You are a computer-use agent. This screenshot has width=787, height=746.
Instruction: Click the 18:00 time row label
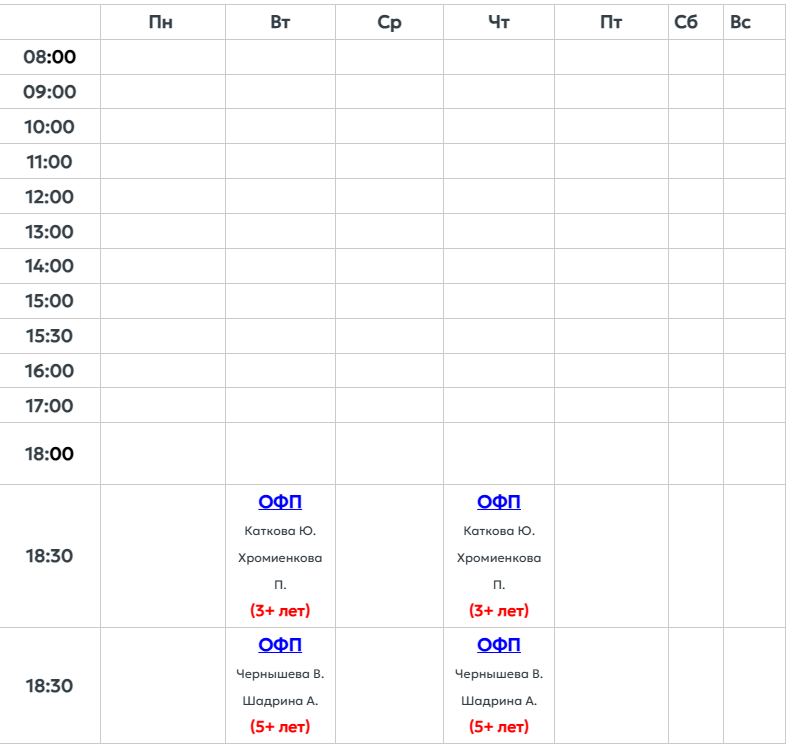pos(50,454)
